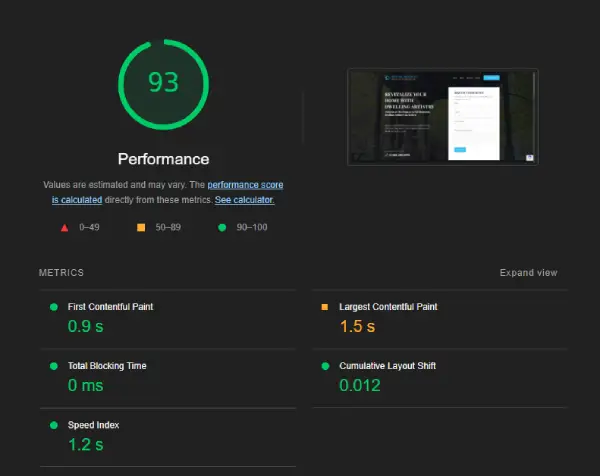Click the green dot beside Total Blocking Time
Image resolution: width=600 pixels, height=476 pixels.
pos(53,366)
